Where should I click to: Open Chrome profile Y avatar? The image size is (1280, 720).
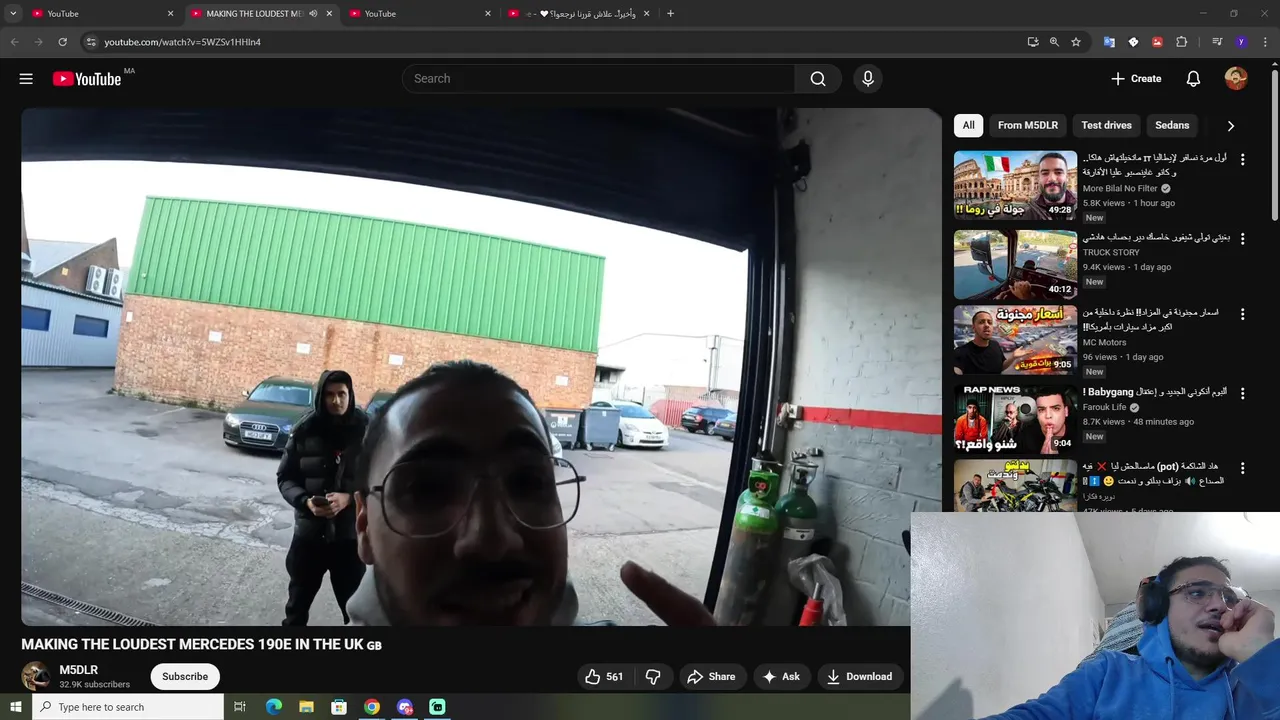pos(1241,42)
